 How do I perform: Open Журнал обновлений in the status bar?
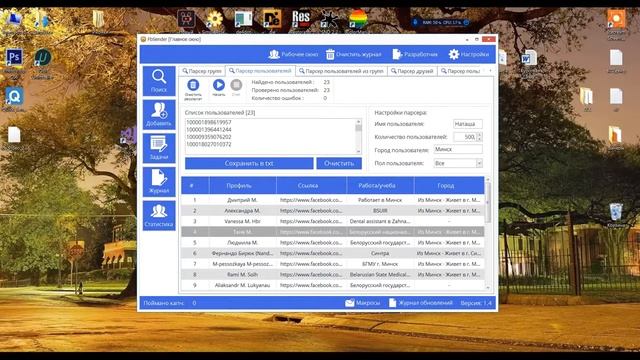pos(420,303)
